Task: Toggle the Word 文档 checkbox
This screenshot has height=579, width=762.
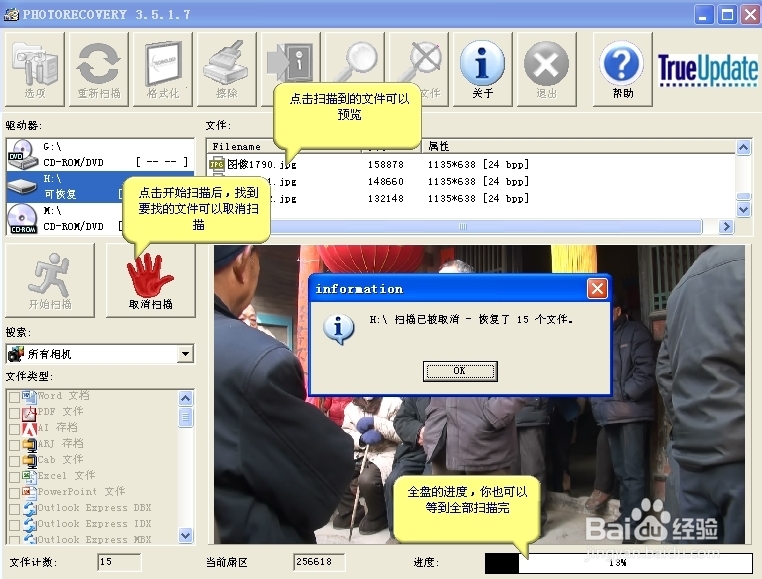Action: (15, 398)
